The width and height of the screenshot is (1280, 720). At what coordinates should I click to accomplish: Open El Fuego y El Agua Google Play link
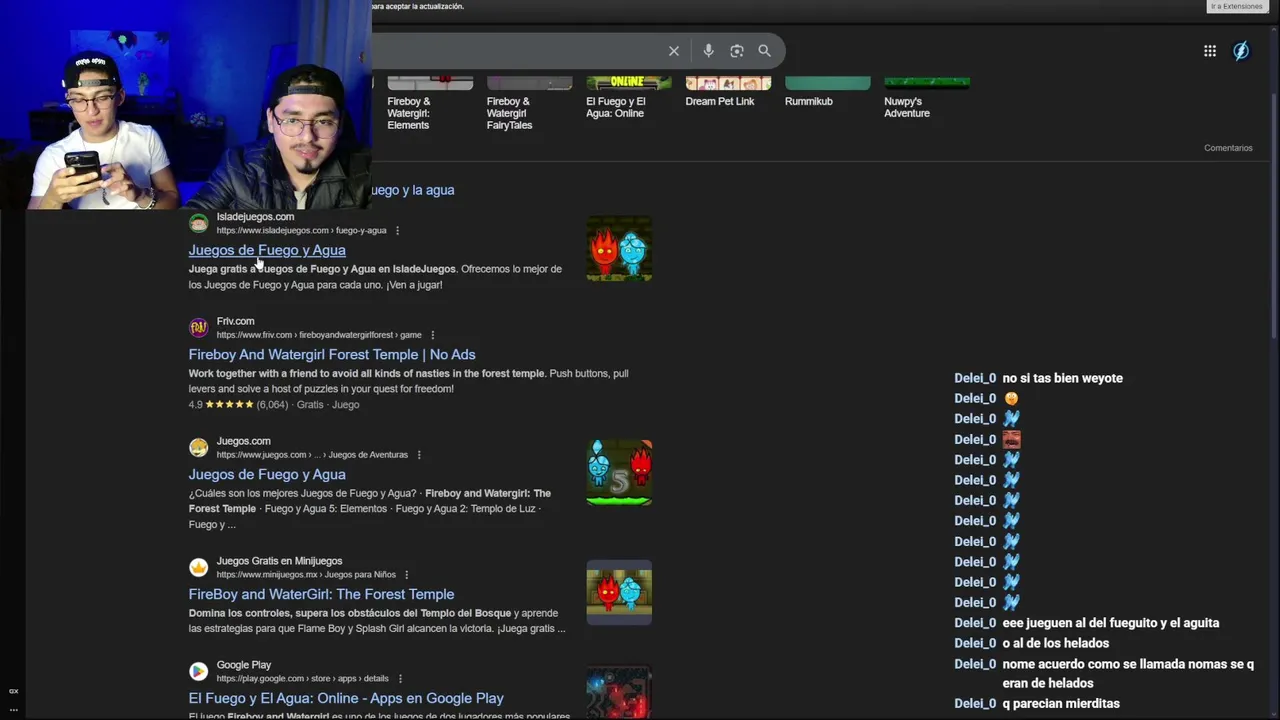tap(346, 698)
